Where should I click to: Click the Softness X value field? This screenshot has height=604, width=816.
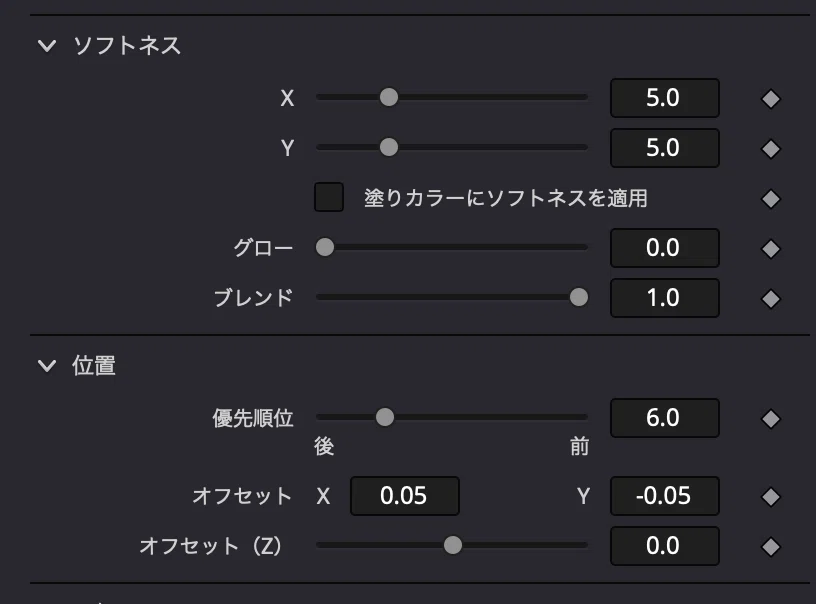coord(664,98)
